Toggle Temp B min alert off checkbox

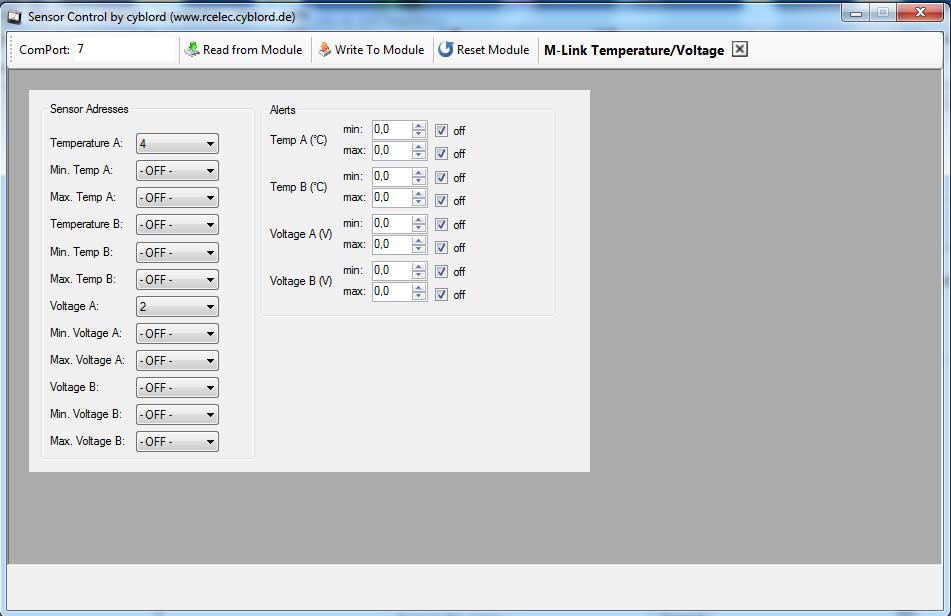(x=442, y=177)
